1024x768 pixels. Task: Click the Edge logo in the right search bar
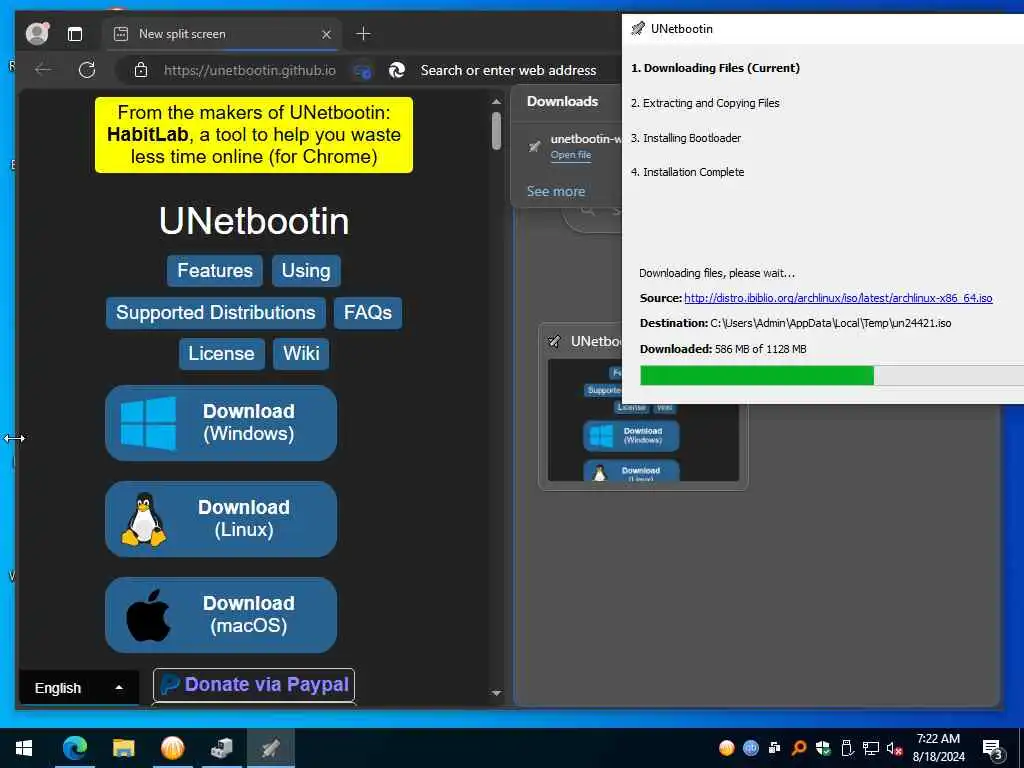[x=397, y=70]
